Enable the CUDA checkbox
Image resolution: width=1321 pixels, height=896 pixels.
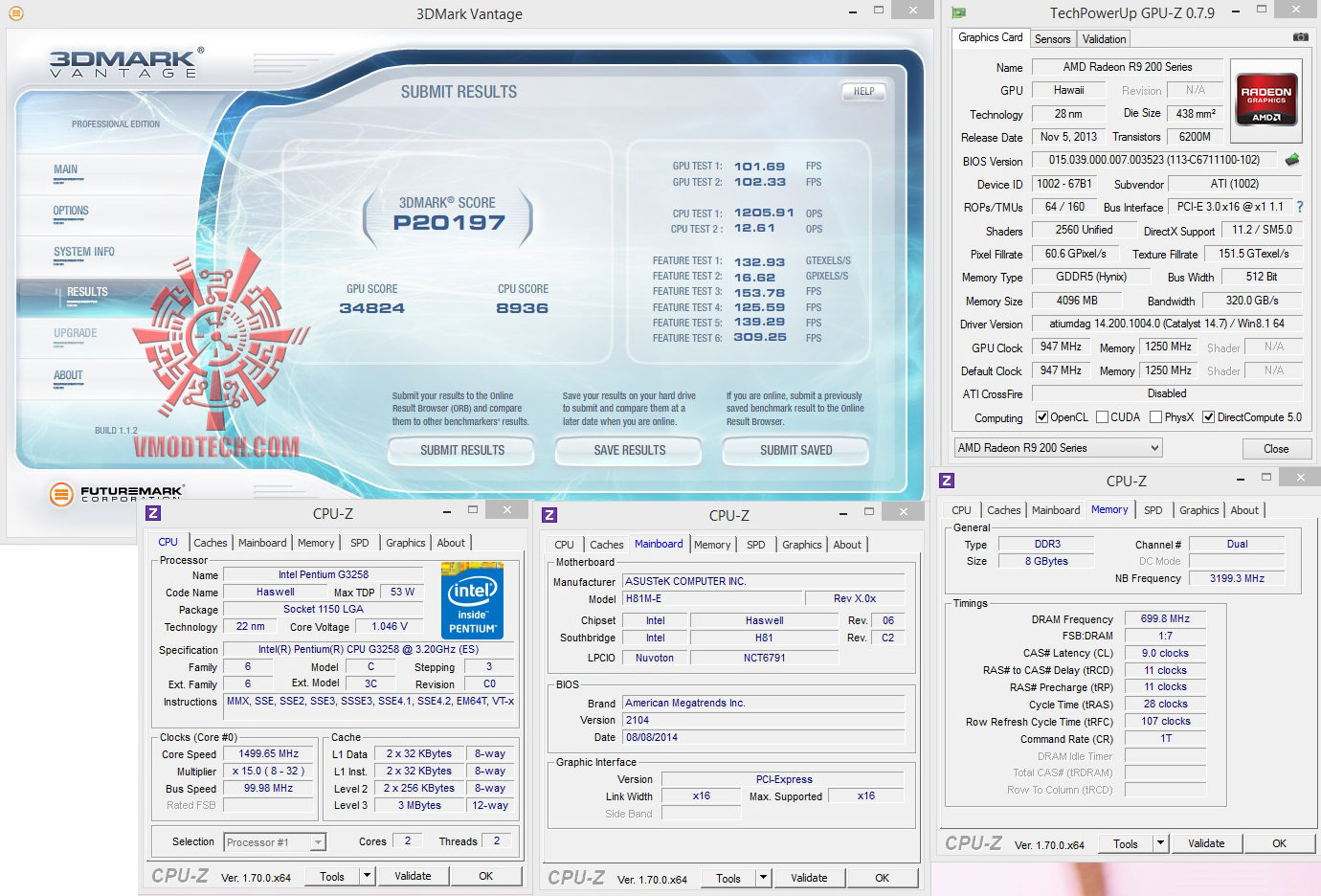[x=1102, y=417]
